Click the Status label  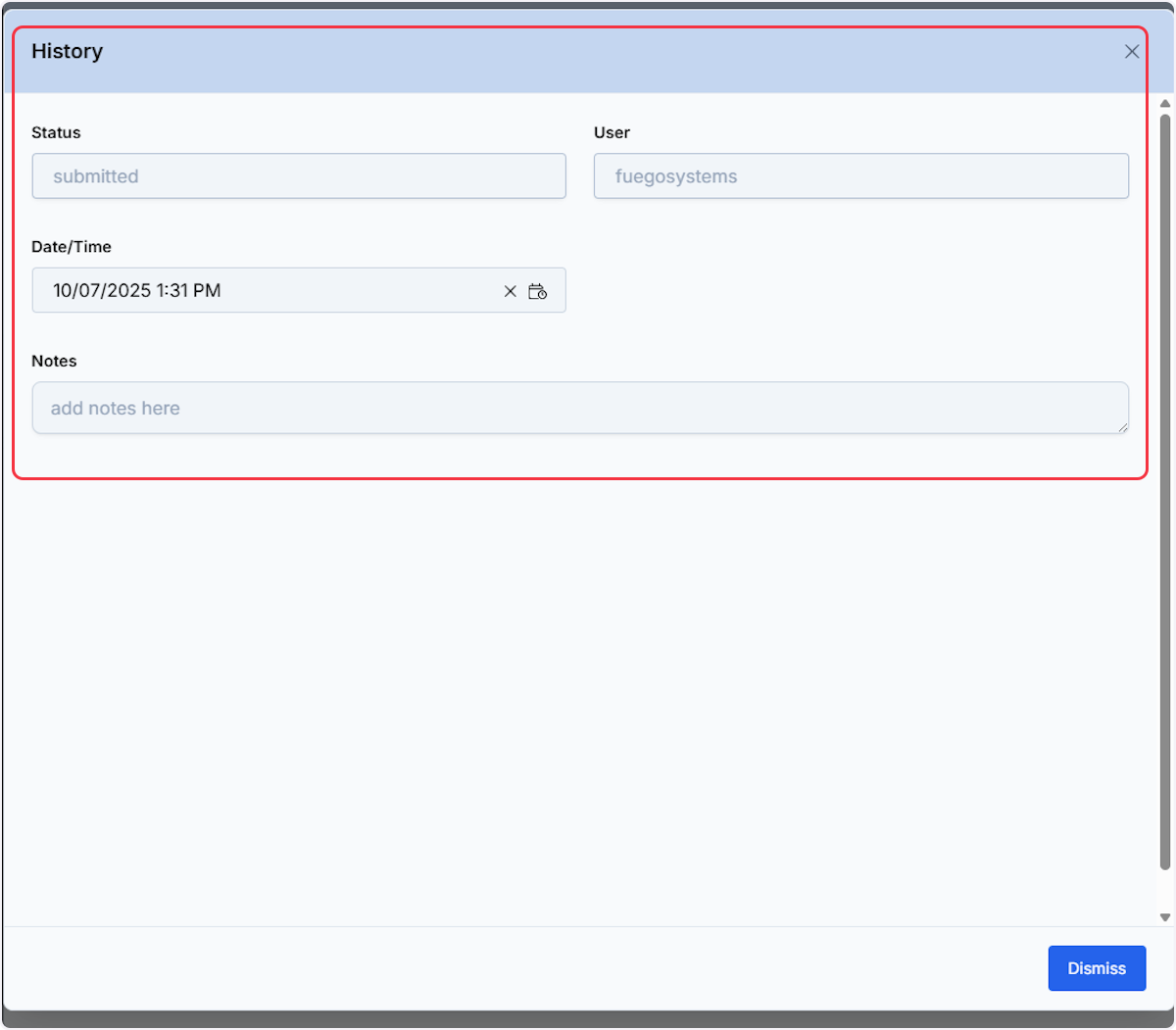coord(56,132)
